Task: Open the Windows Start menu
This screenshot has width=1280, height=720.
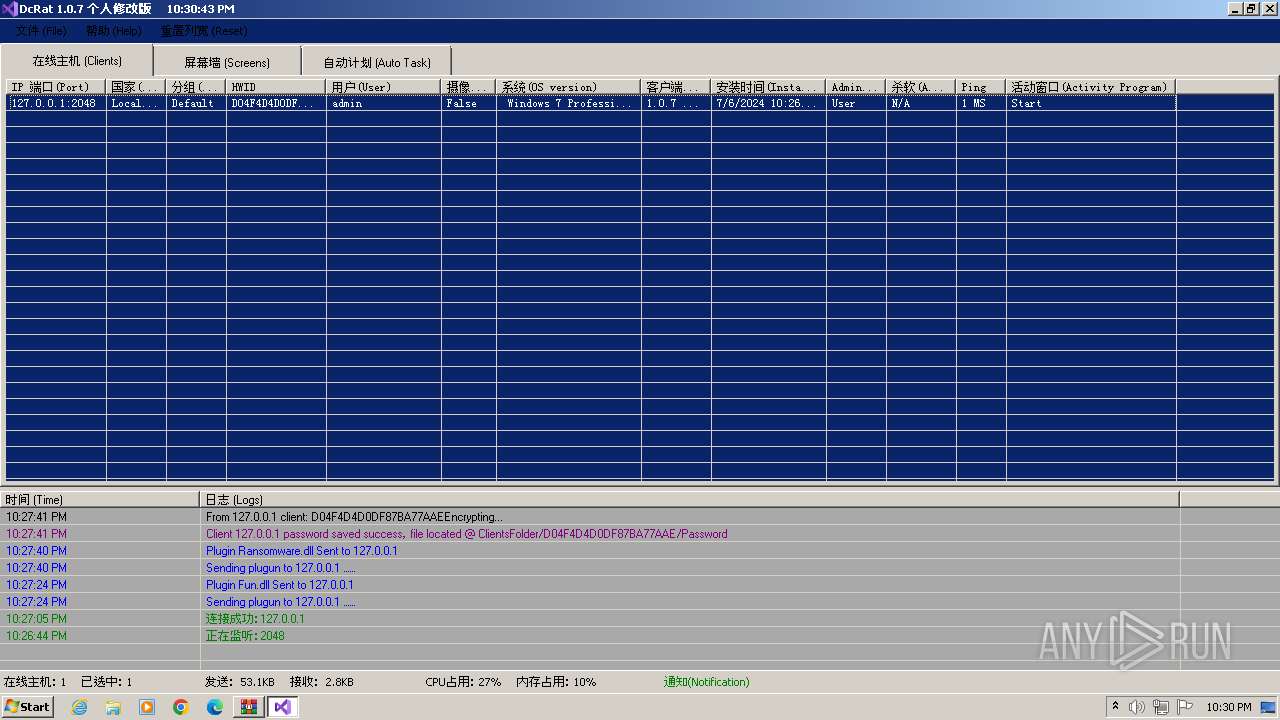Action: 28,706
